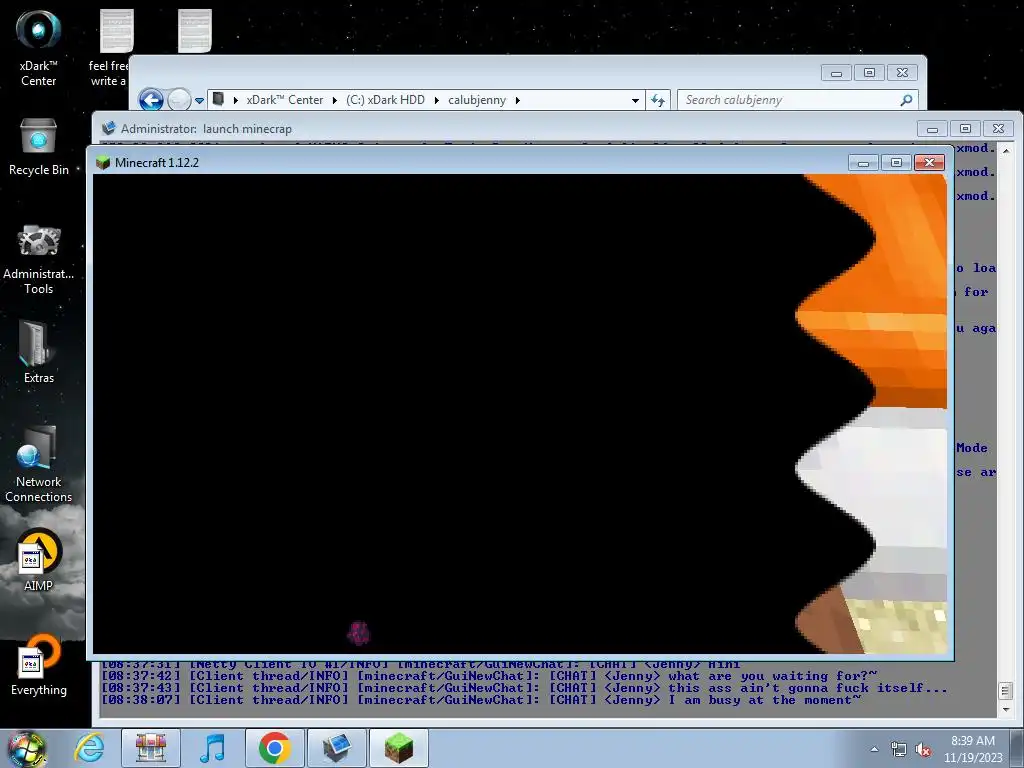Minimize the calubjenny Explorer window
The width and height of the screenshot is (1024, 768).
coord(836,72)
